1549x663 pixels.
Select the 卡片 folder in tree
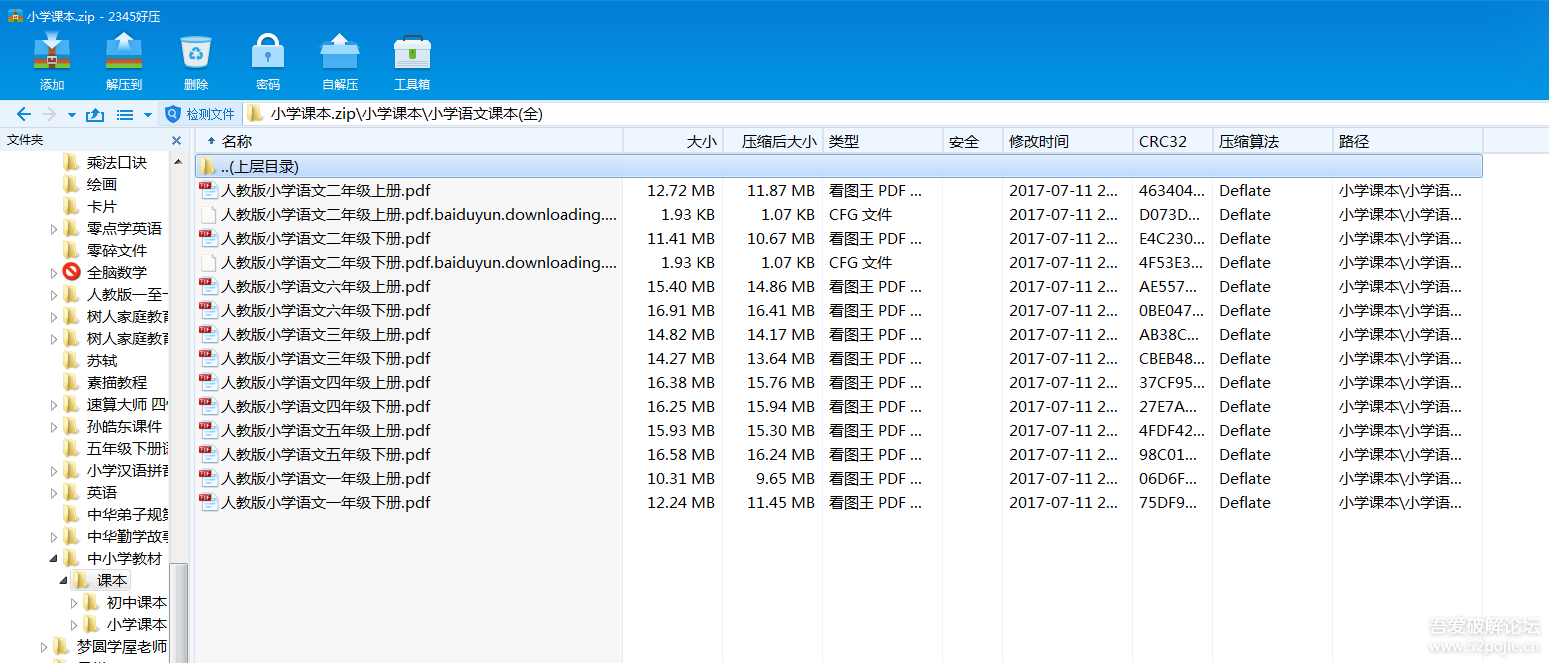(x=101, y=206)
